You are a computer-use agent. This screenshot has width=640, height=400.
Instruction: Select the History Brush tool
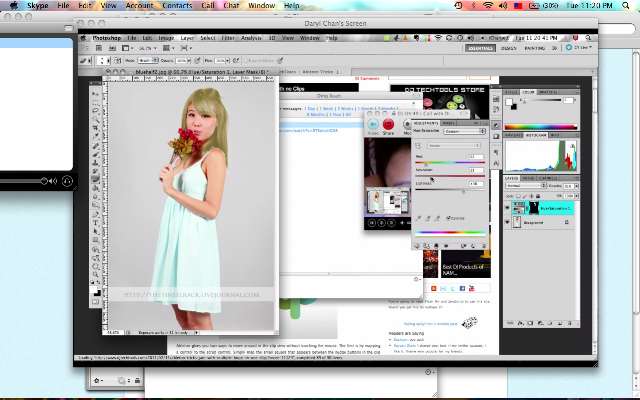[96, 171]
